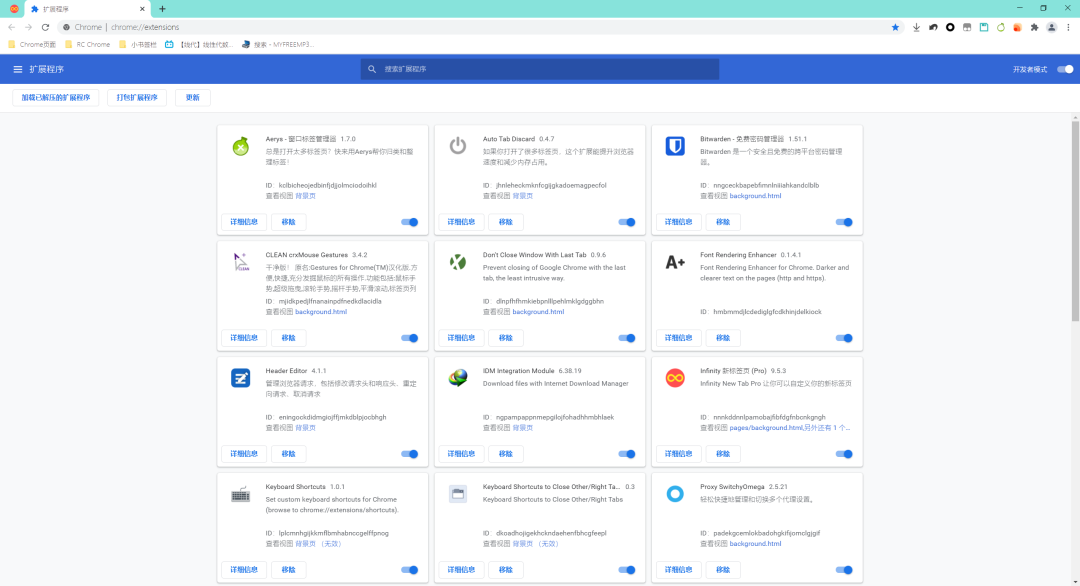The image size is (1080, 586).
Task: Click the black ring extension icon
Action: tap(950, 28)
